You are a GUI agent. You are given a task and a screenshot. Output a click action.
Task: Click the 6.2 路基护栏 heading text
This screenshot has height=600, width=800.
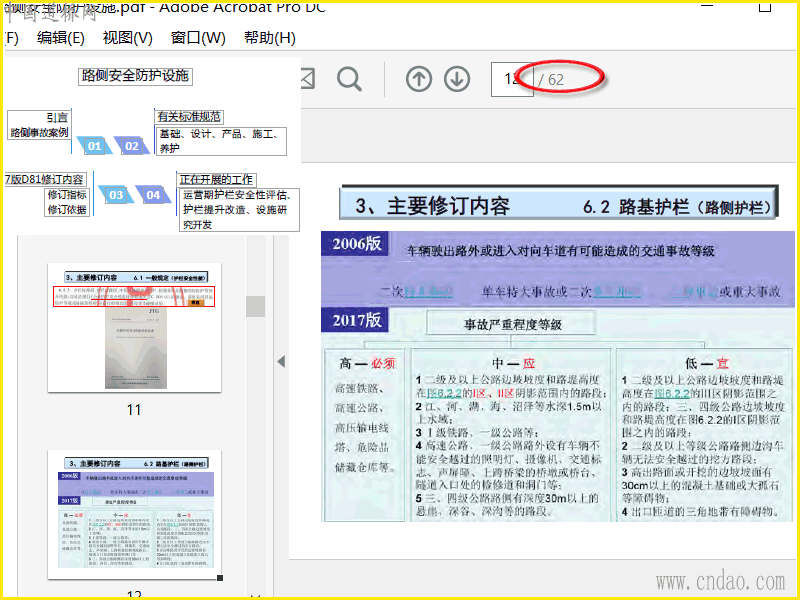677,207
